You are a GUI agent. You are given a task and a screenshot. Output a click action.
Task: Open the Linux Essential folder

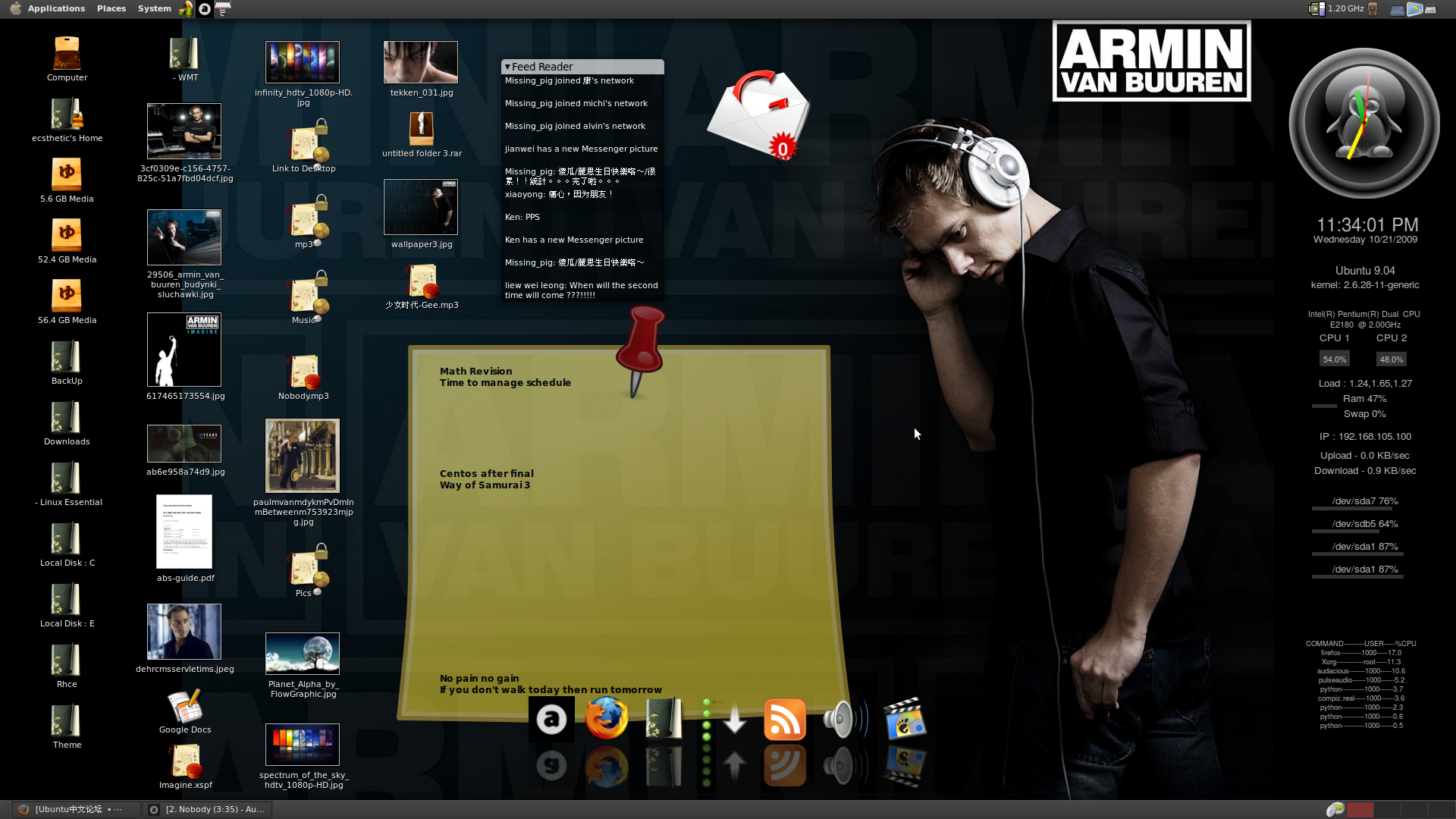(x=67, y=479)
